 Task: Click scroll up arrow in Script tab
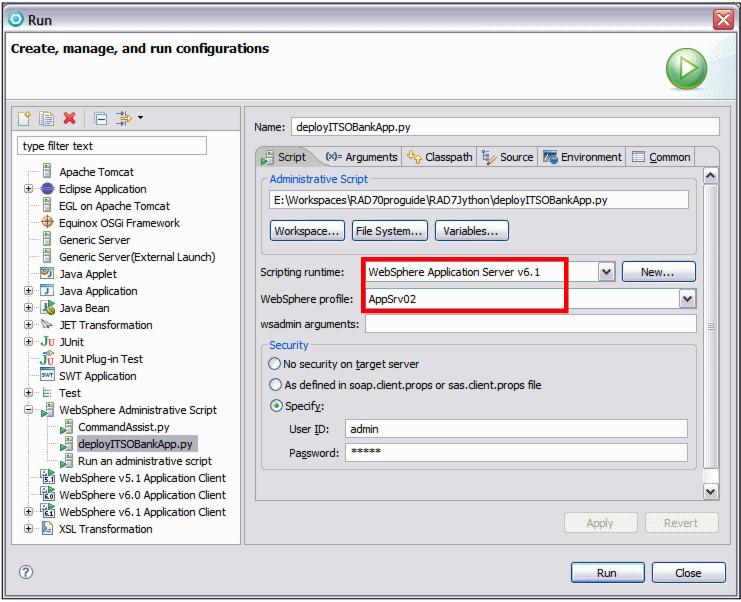click(711, 176)
